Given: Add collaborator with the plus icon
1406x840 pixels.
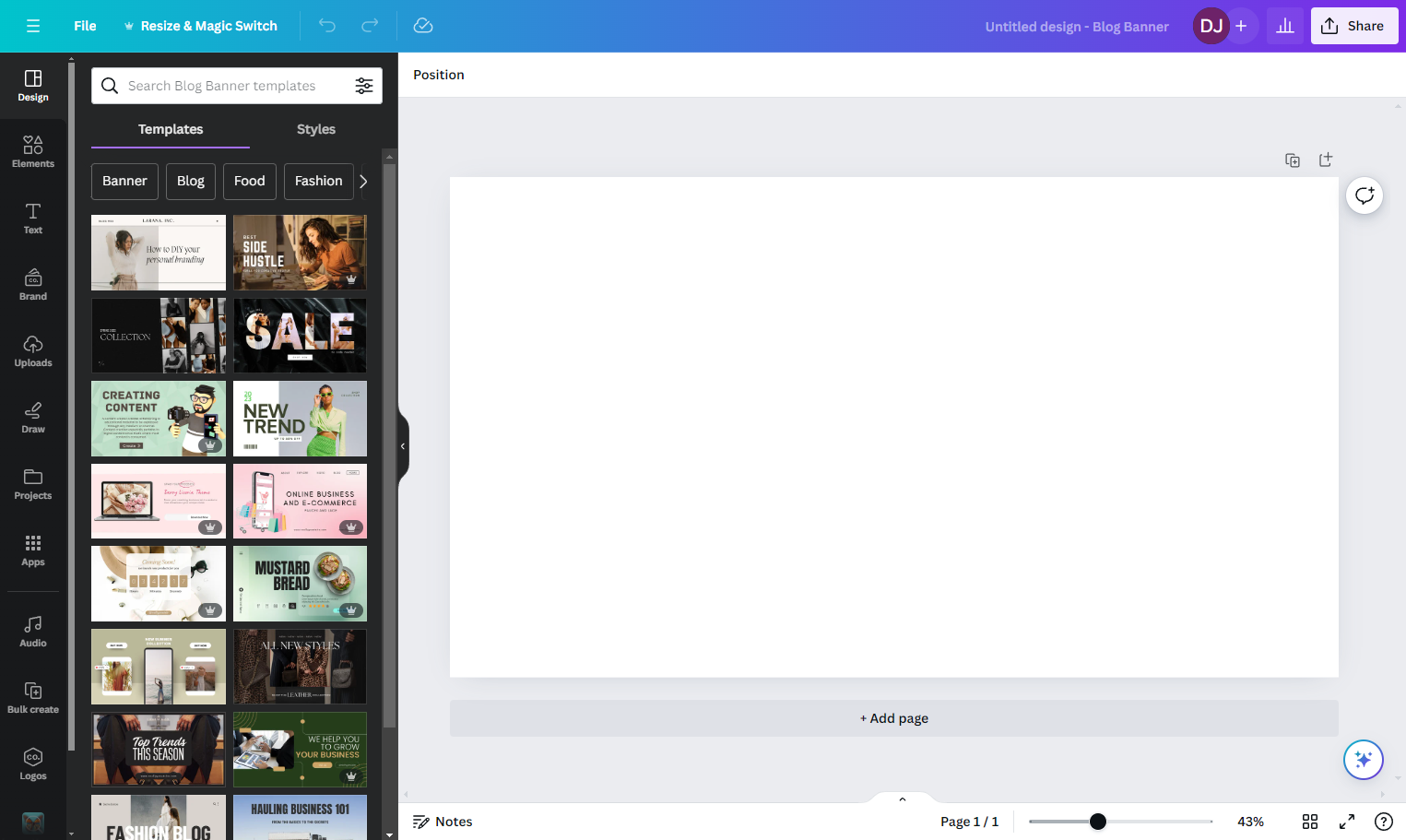Looking at the screenshot, I should pos(1241,26).
